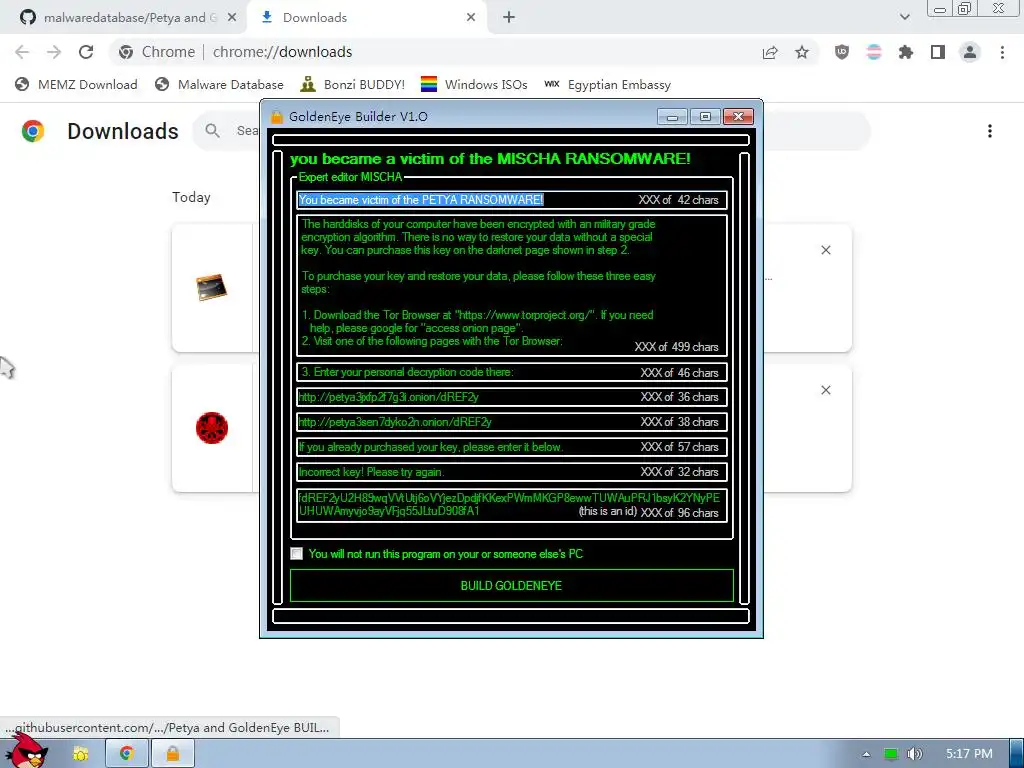The width and height of the screenshot is (1024, 768).
Task: Click the chrome://downloads address bar
Action: click(x=431, y=52)
